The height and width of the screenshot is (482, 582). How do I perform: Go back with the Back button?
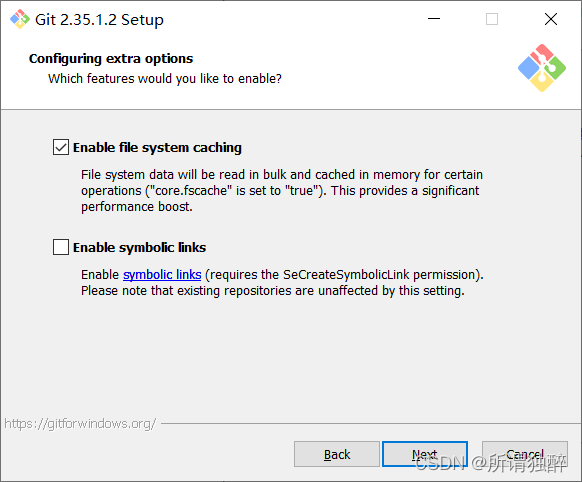[337, 454]
